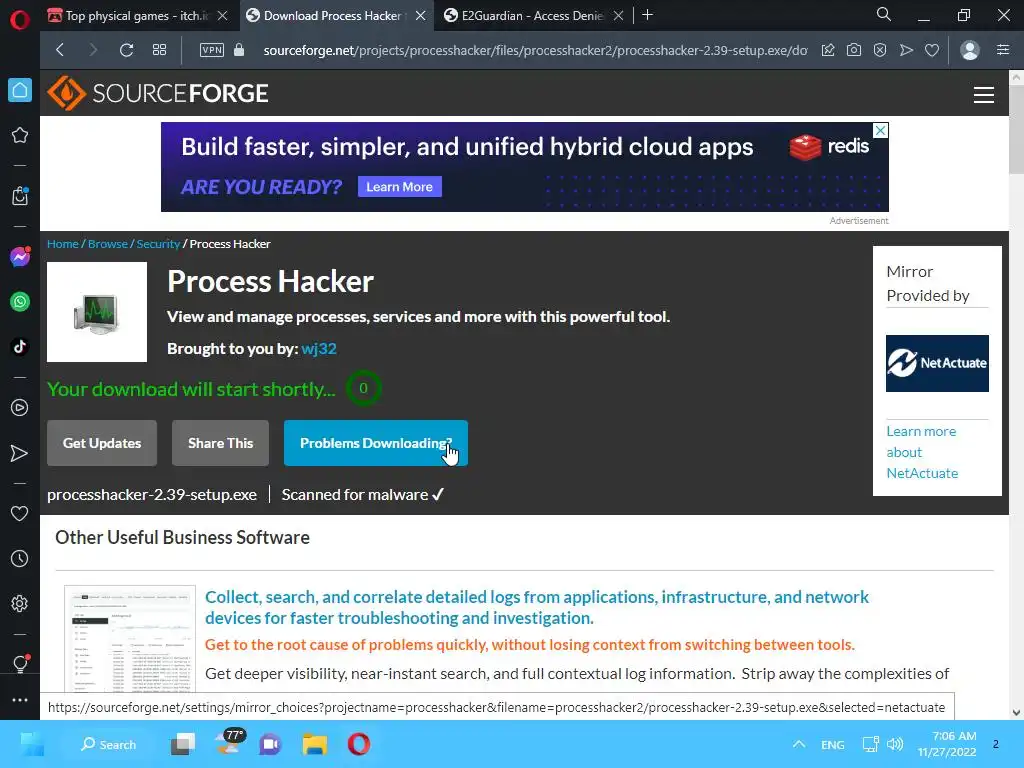Image resolution: width=1024 pixels, height=768 pixels.
Task: Open Learn more about NetActuate link
Action: 922,452
